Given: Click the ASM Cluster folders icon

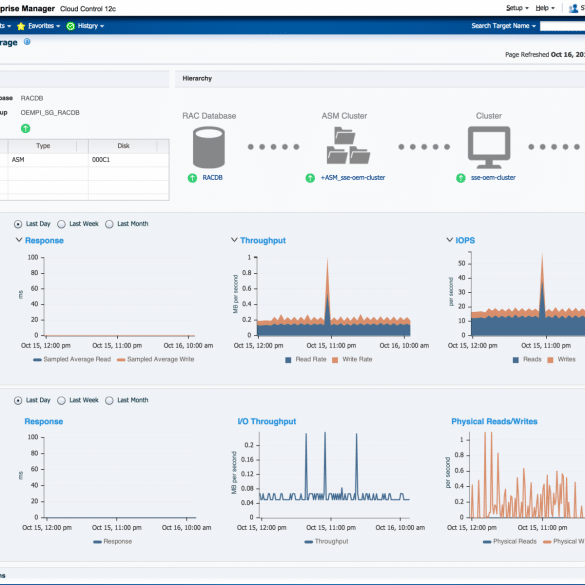Looking at the screenshot, I should tap(348, 146).
